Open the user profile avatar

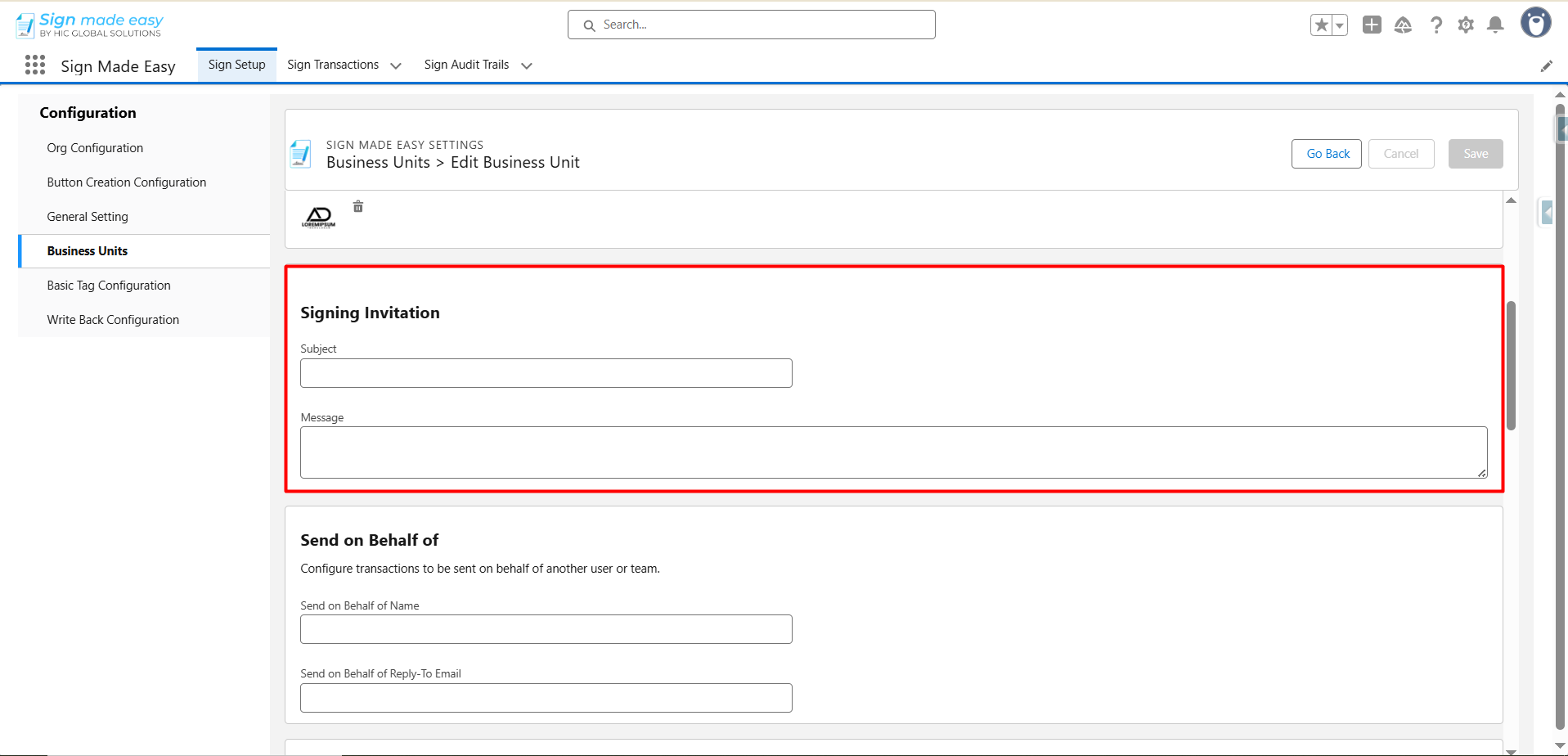coord(1535,23)
